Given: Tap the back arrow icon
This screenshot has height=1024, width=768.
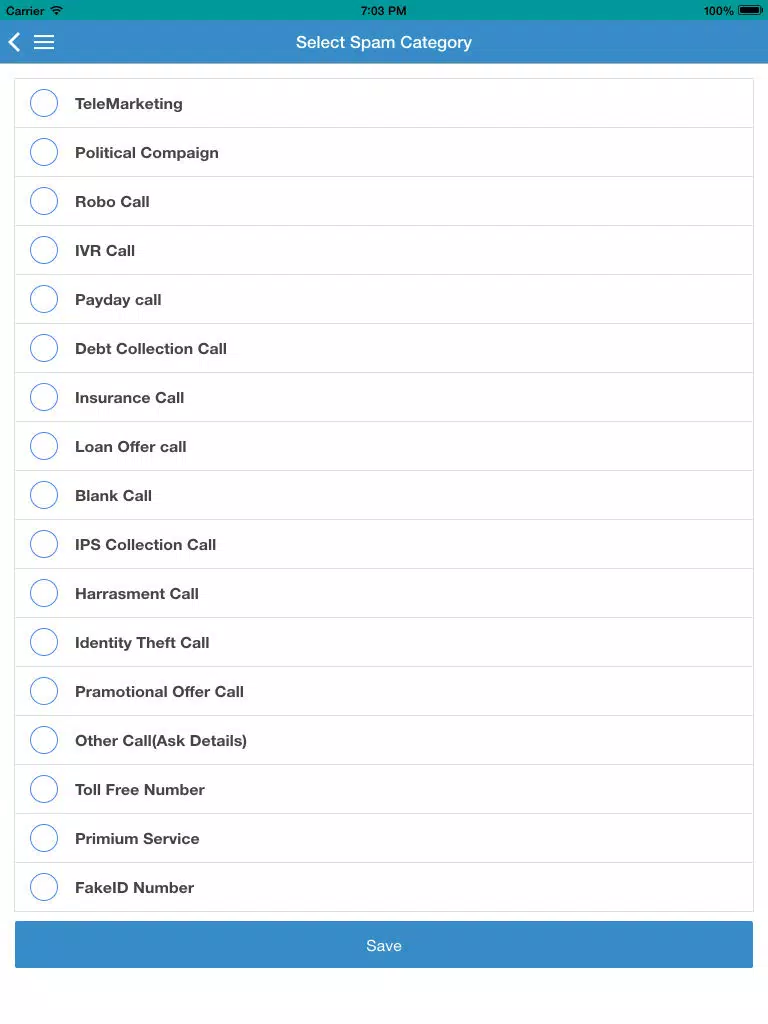Looking at the screenshot, I should 14,42.
